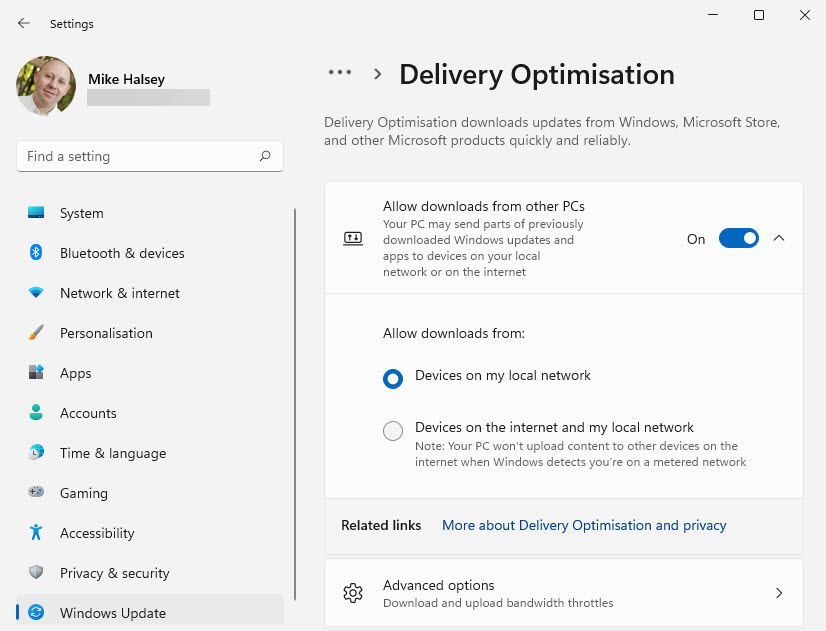Click the Gaming controller icon

click(x=36, y=493)
